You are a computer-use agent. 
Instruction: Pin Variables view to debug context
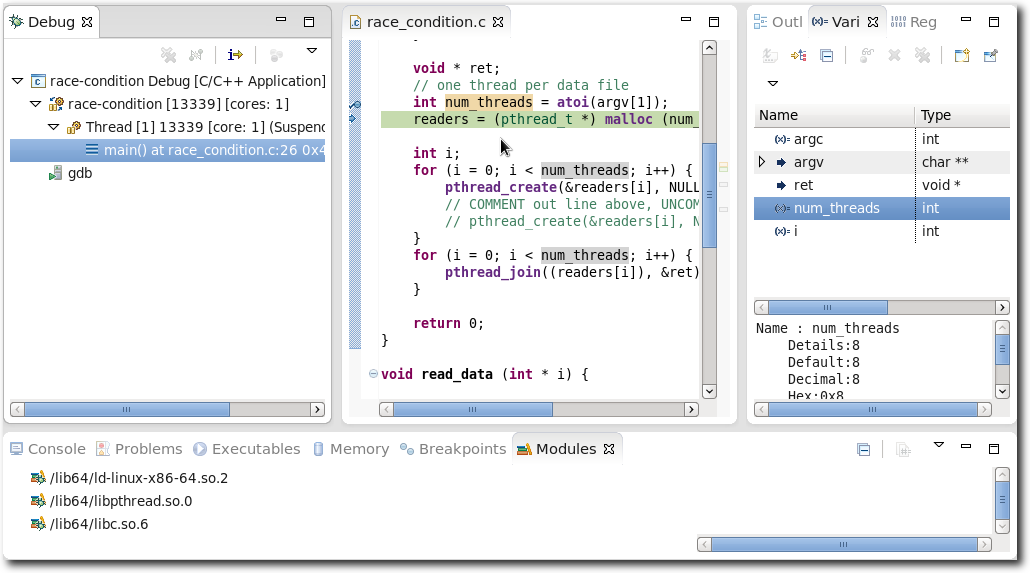[990, 55]
